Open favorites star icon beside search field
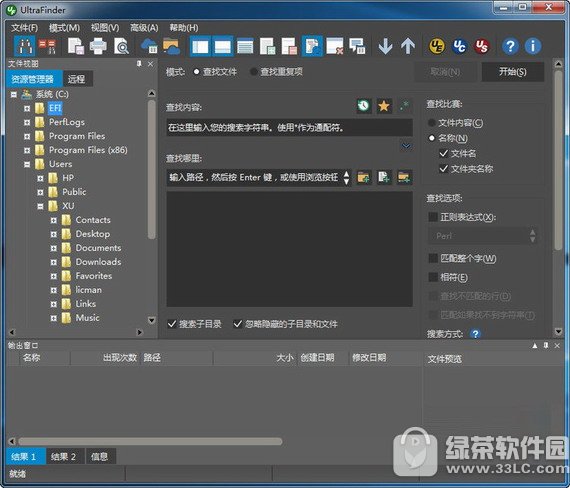 pos(384,106)
